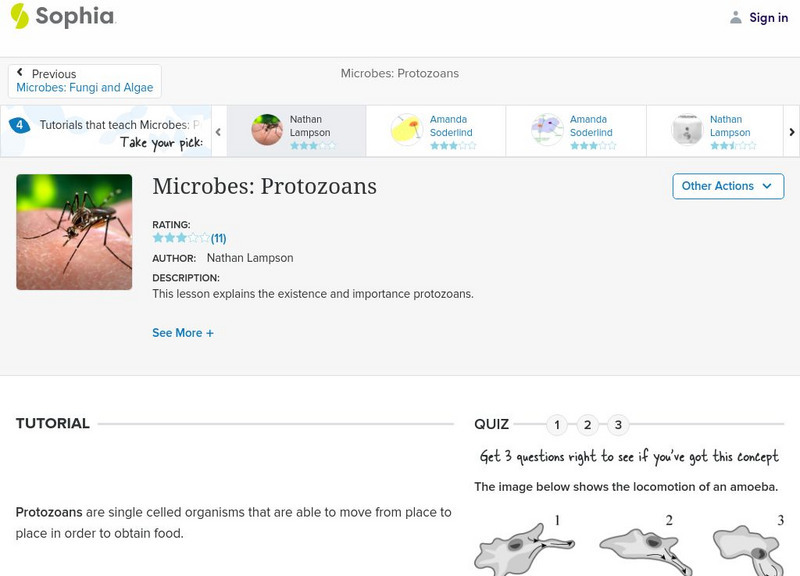Screen dimensions: 800x576
Task: Click the Sign in link
Action: 768,18
